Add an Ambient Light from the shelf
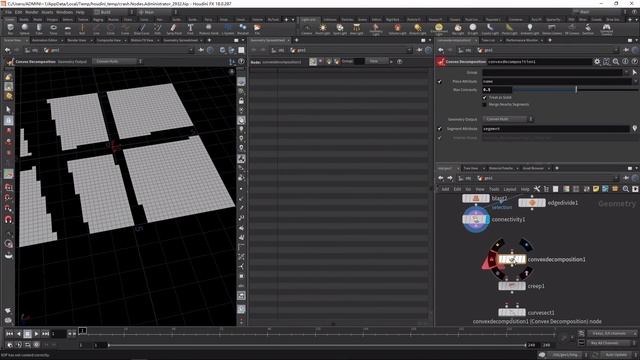Screen dimensions: 640x360 tap(530, 29)
